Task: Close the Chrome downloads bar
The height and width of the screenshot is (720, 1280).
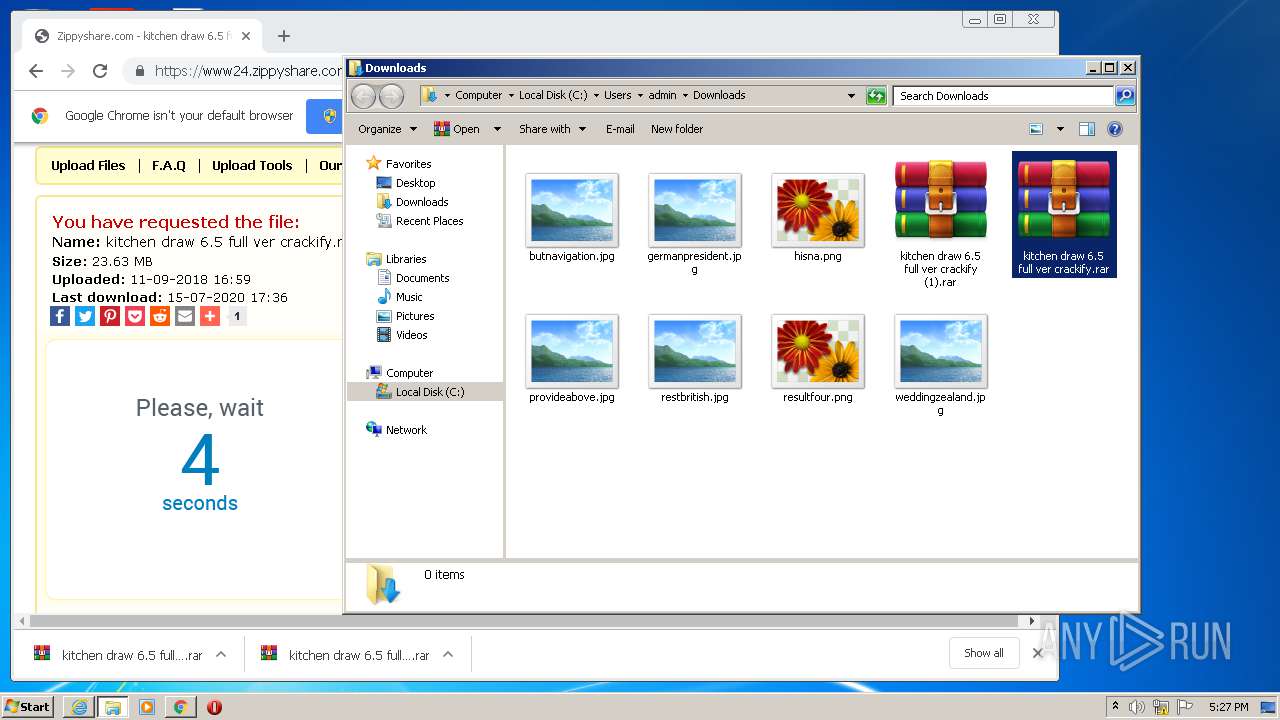Action: point(1037,653)
